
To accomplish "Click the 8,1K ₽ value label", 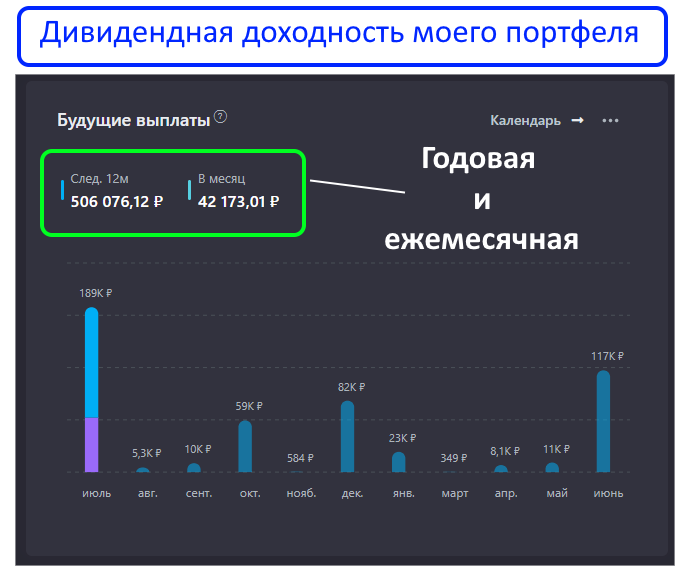I will click(505, 451).
